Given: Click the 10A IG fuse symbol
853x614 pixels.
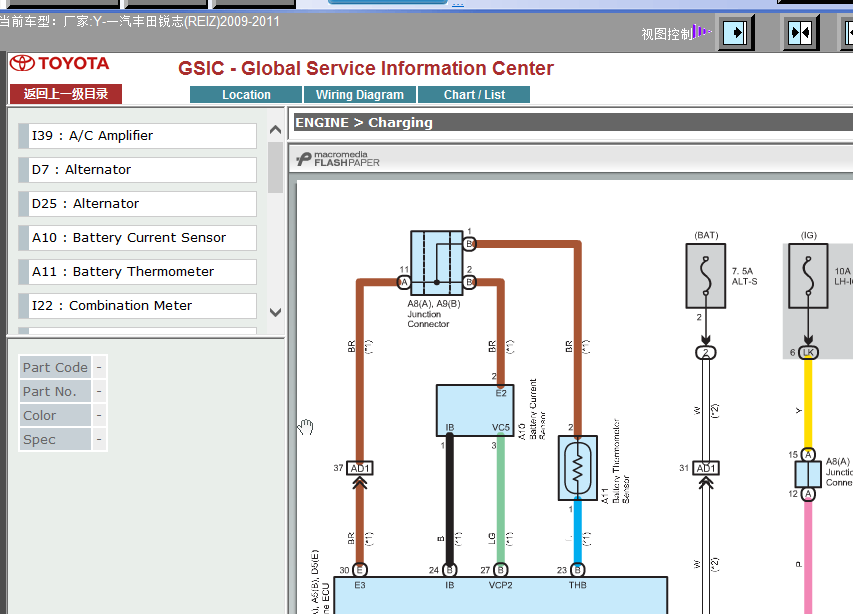Looking at the screenshot, I should click(808, 276).
